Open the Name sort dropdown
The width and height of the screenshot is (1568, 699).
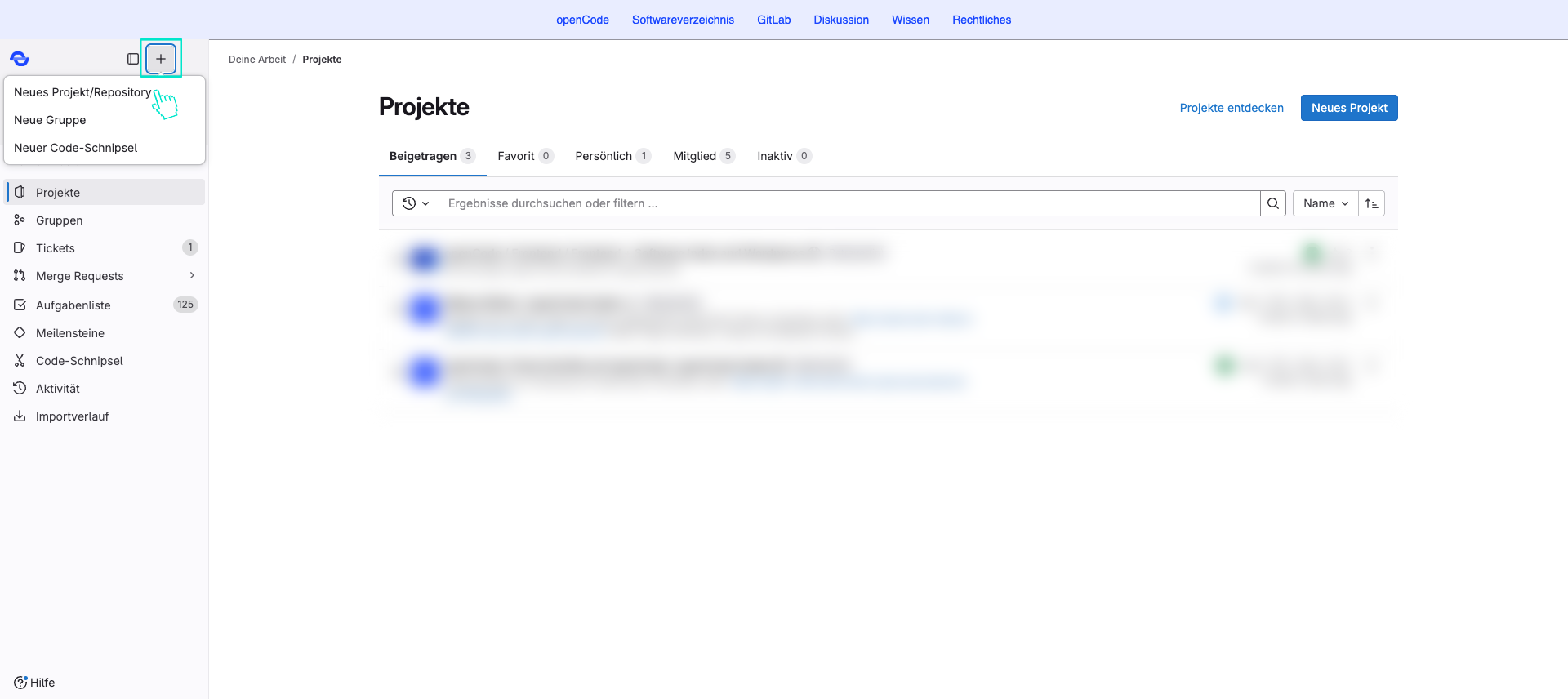click(x=1325, y=203)
